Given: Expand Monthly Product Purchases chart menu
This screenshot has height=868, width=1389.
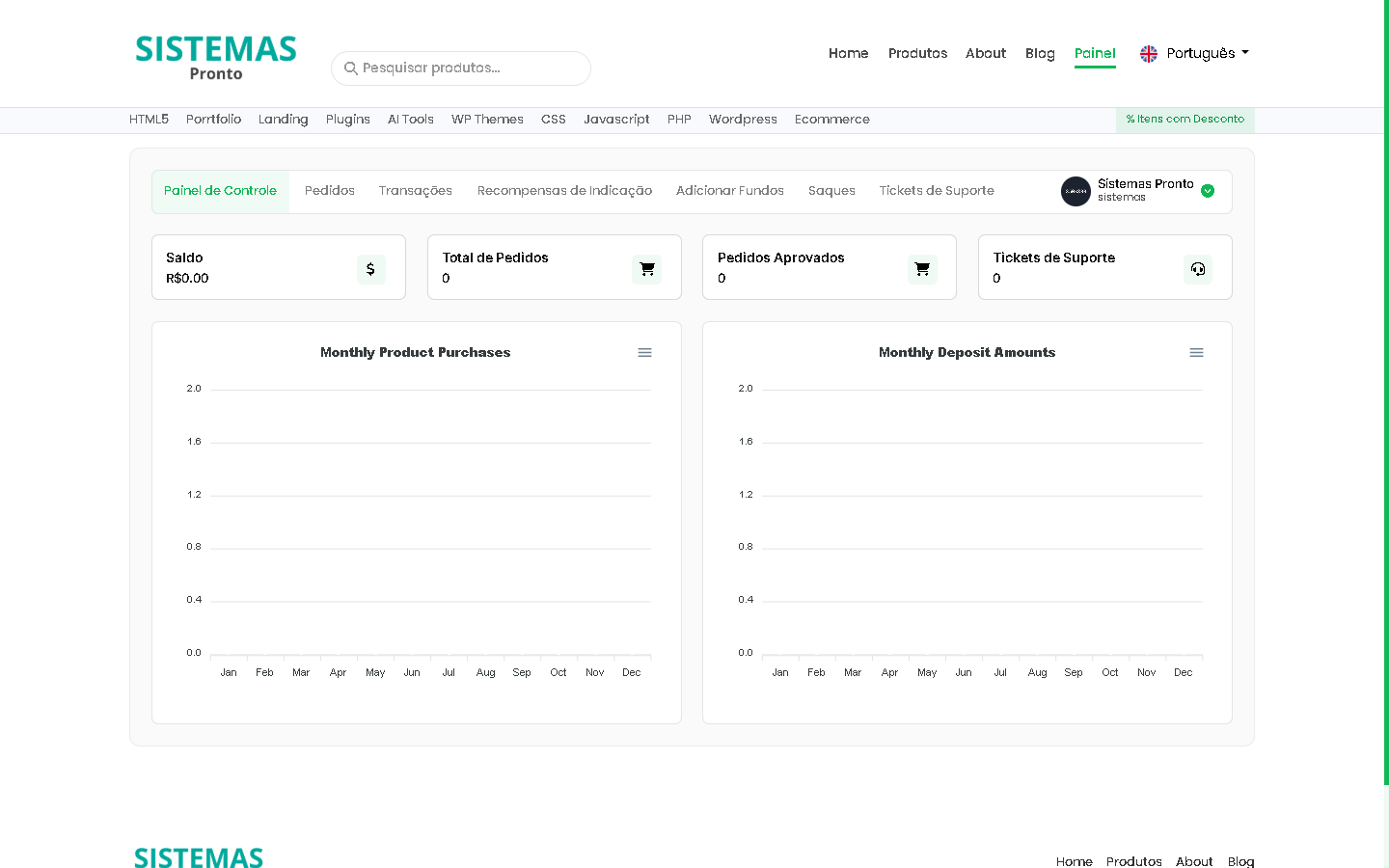Looking at the screenshot, I should (644, 353).
